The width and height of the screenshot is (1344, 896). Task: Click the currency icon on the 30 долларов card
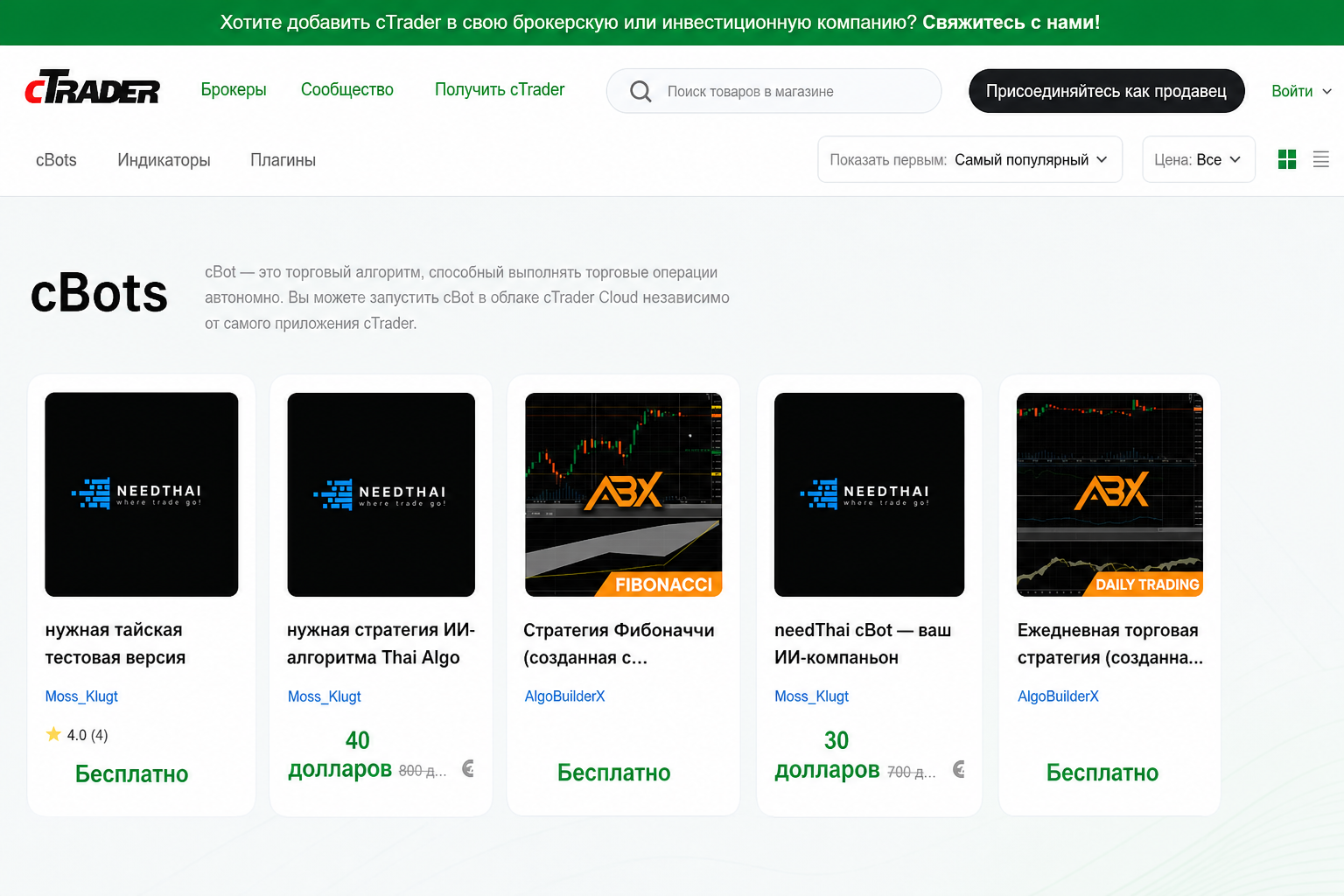point(959,769)
